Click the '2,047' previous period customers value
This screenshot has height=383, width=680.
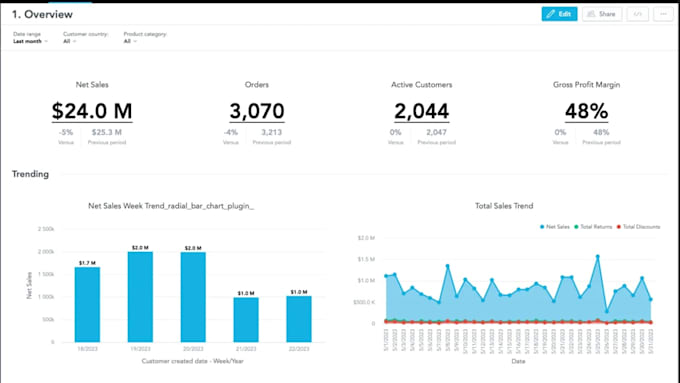(436, 132)
